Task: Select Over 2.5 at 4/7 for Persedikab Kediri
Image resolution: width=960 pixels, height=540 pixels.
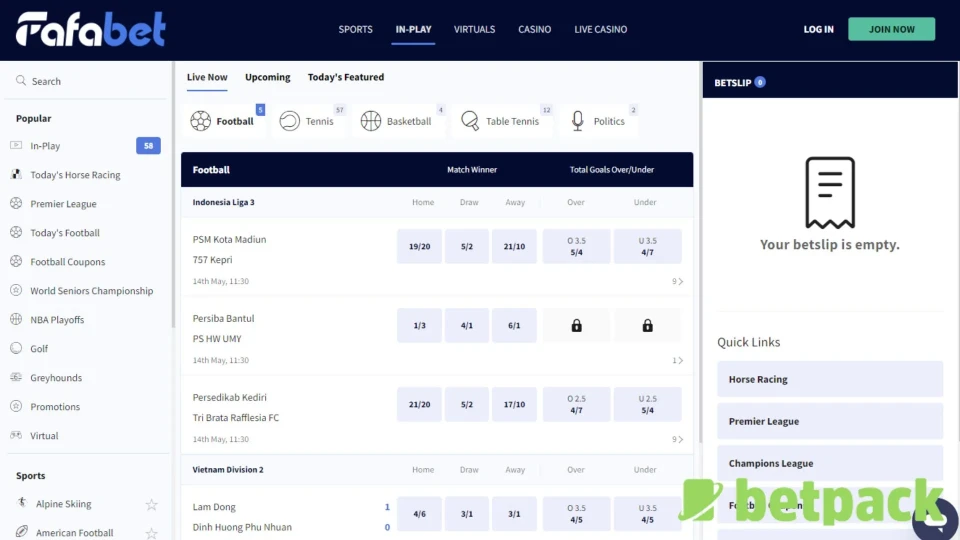Action: 576,404
